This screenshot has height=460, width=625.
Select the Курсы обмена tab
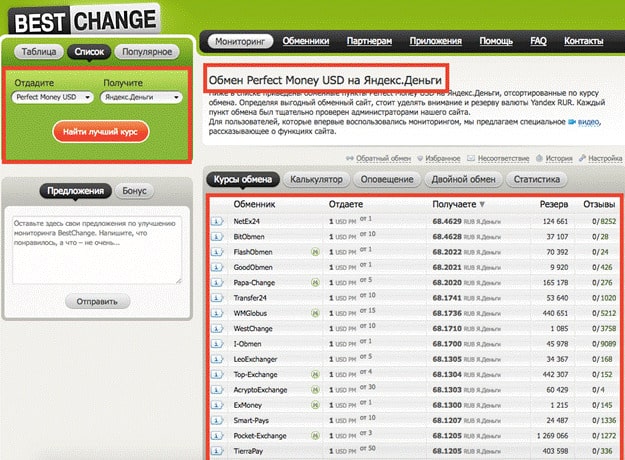(x=243, y=179)
